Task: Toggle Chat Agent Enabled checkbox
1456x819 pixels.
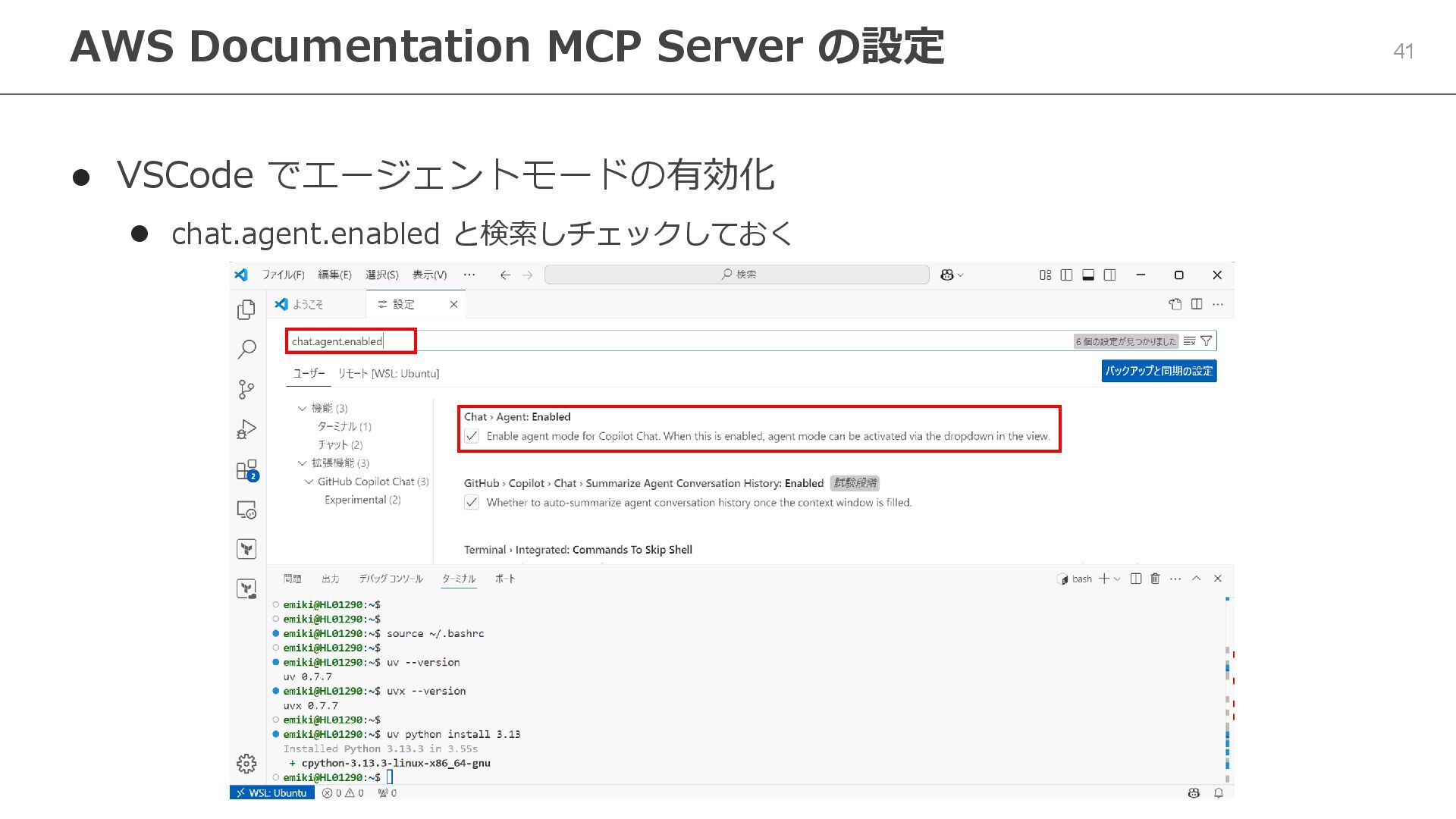Action: 472,436
